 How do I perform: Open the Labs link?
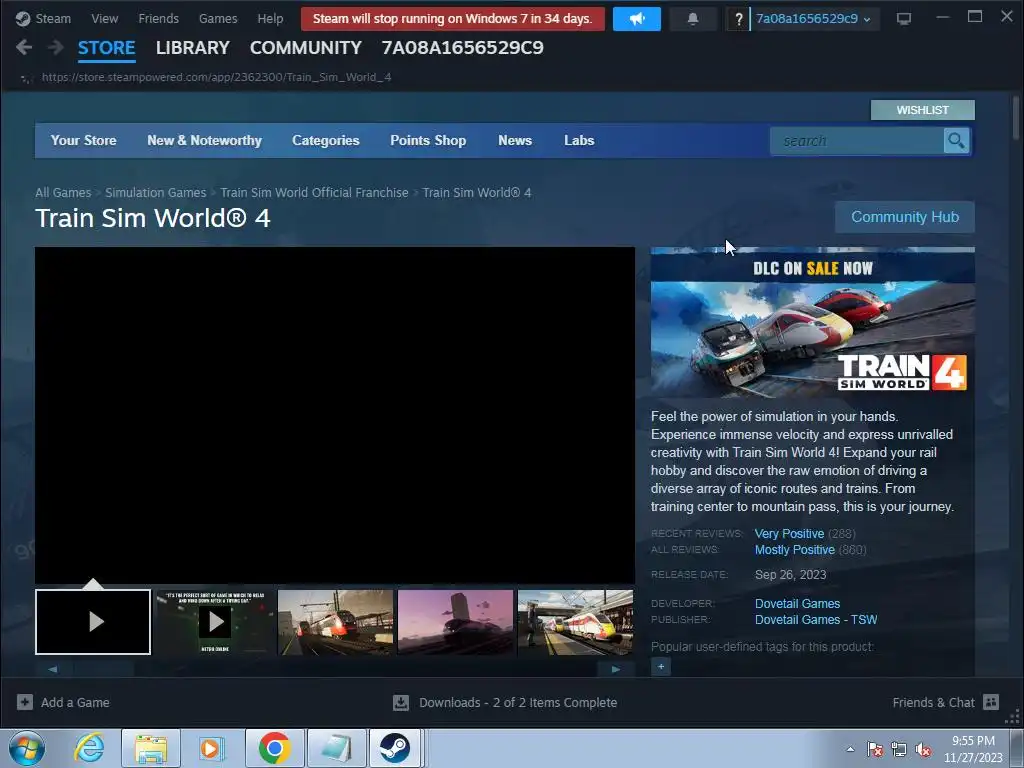click(x=579, y=140)
